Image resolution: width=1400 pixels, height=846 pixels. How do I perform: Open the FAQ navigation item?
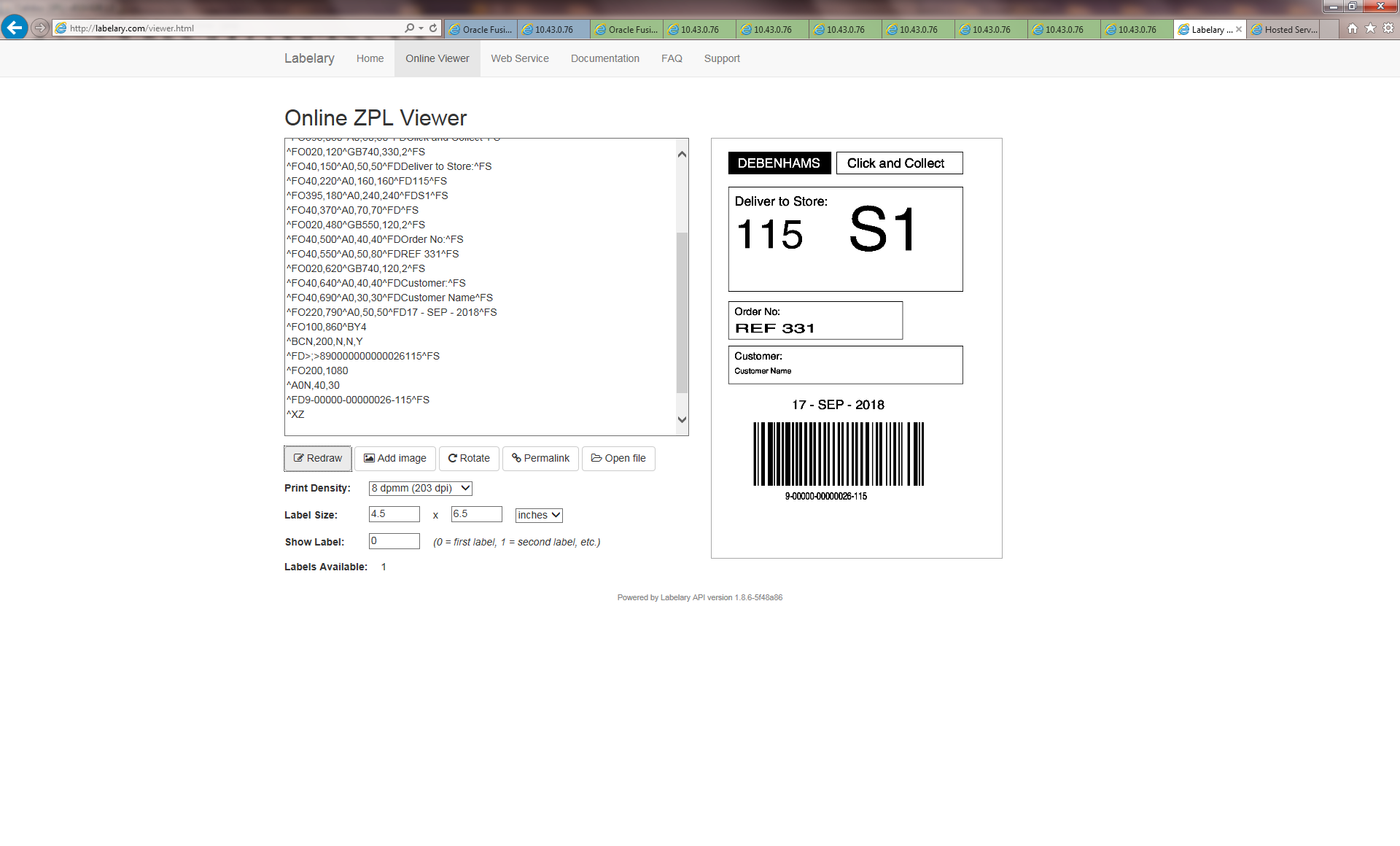[672, 58]
